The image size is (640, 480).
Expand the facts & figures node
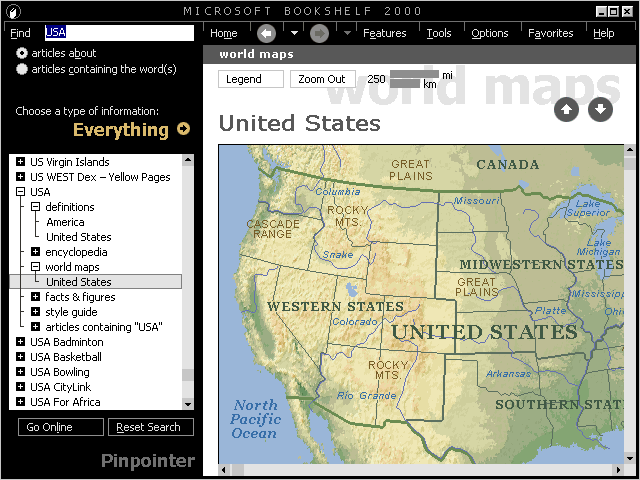pos(36,297)
